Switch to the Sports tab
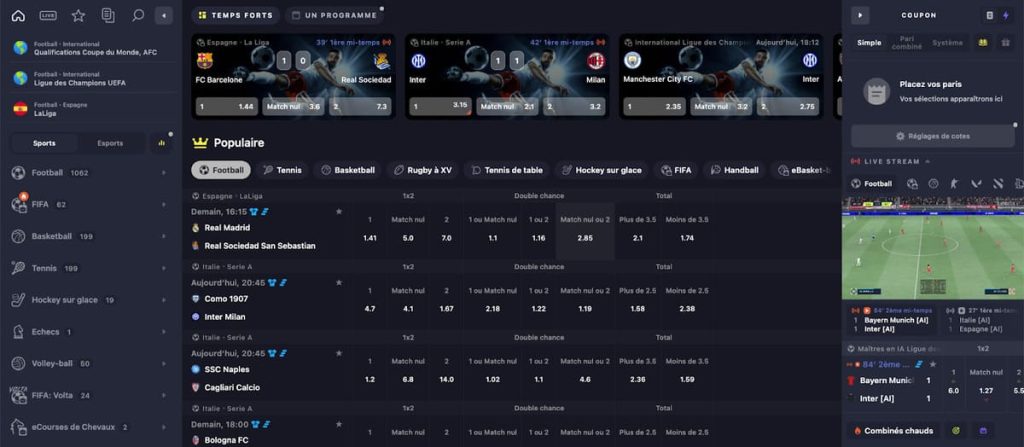The height and width of the screenshot is (447, 1024). [44, 143]
